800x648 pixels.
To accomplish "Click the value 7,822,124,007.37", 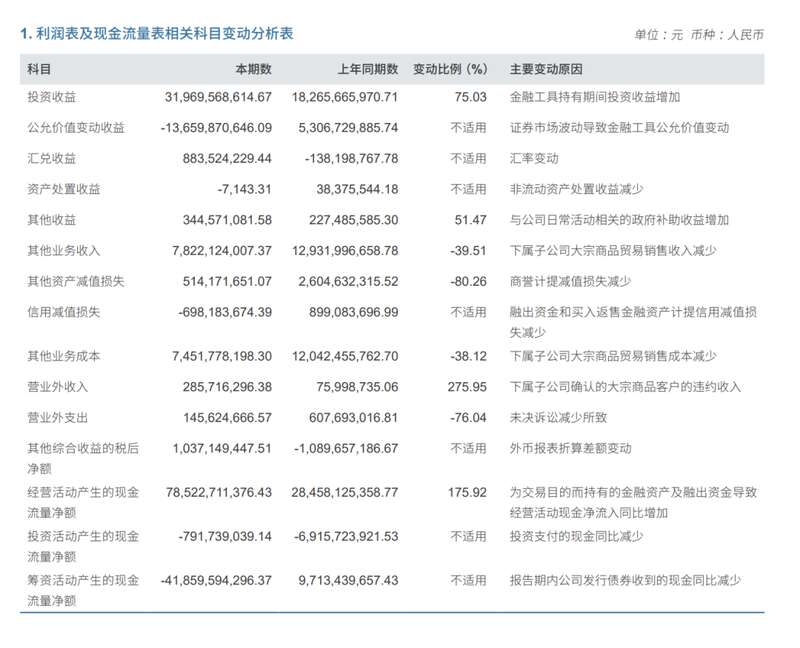I will click(x=222, y=251).
